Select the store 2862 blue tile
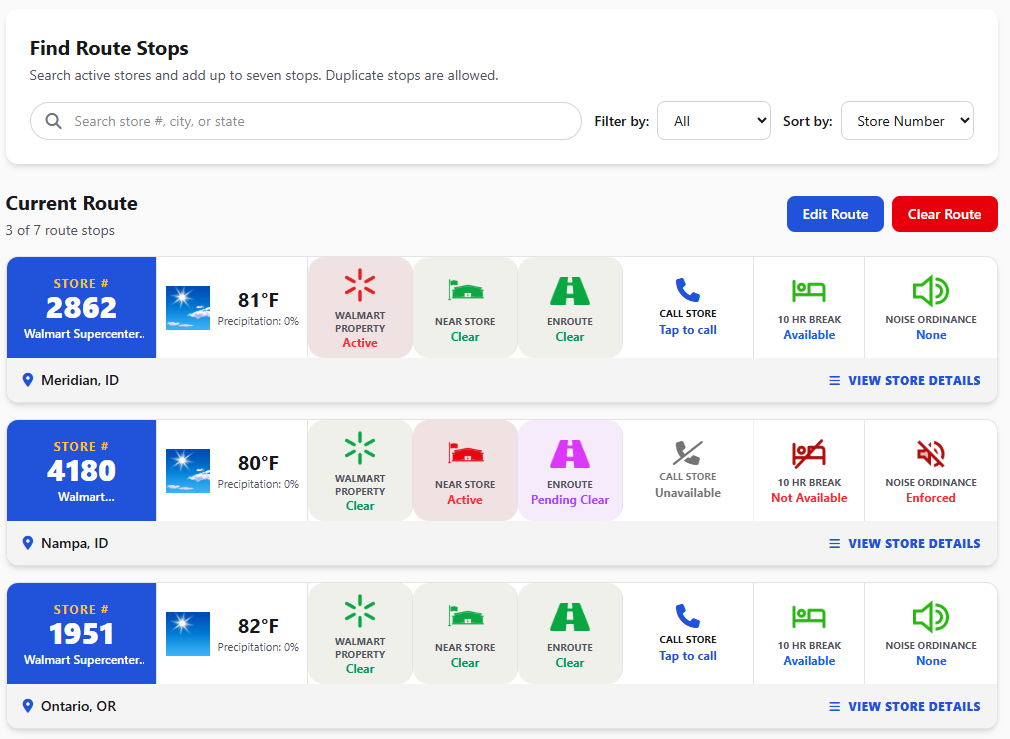Image resolution: width=1010 pixels, height=739 pixels. 81,307
